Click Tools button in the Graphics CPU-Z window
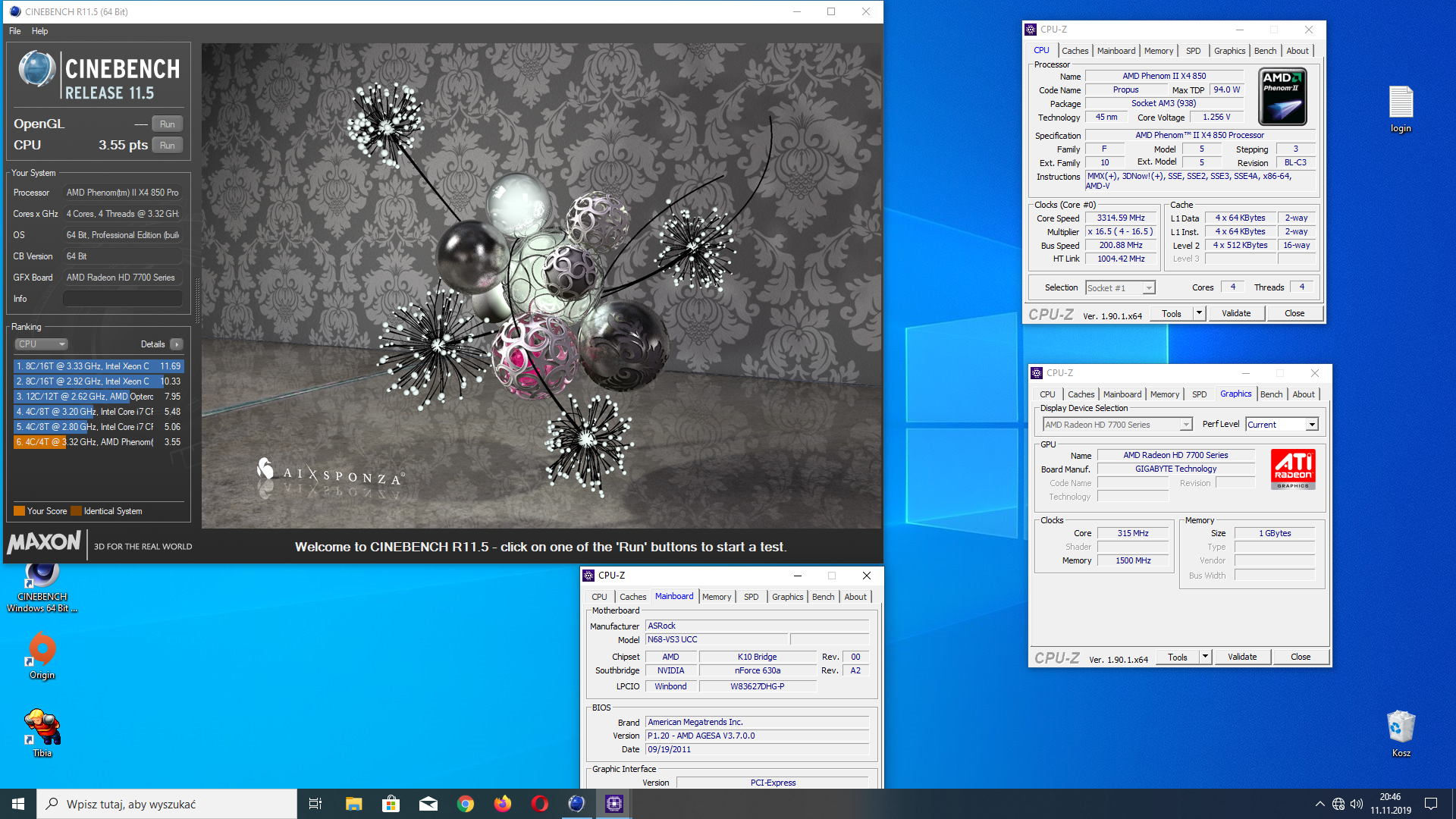Screen dimensions: 1456x819 [1178, 657]
